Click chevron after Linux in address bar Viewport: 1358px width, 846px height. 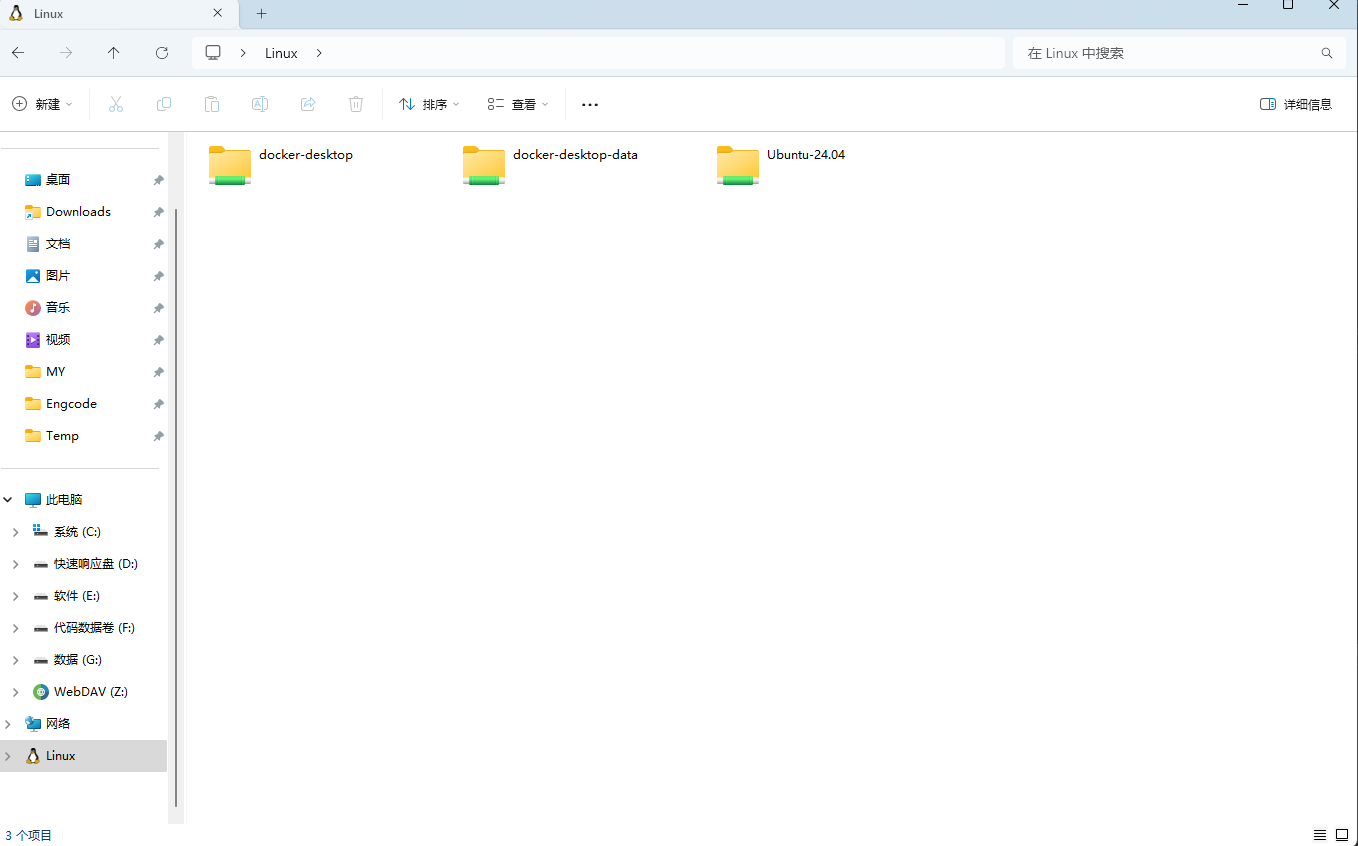tap(319, 53)
